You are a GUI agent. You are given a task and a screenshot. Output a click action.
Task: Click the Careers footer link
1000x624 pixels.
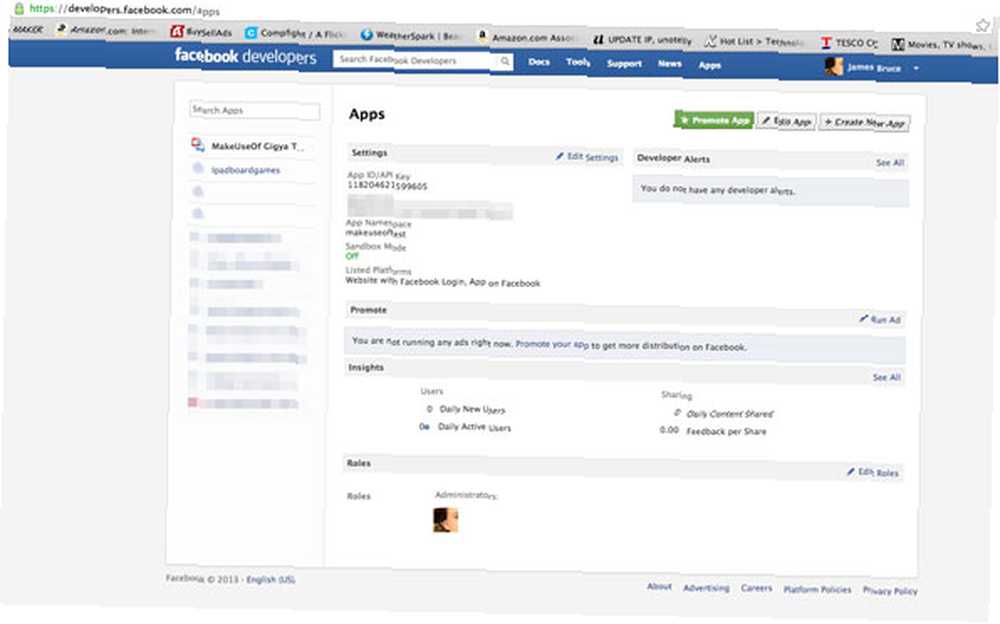tap(756, 588)
